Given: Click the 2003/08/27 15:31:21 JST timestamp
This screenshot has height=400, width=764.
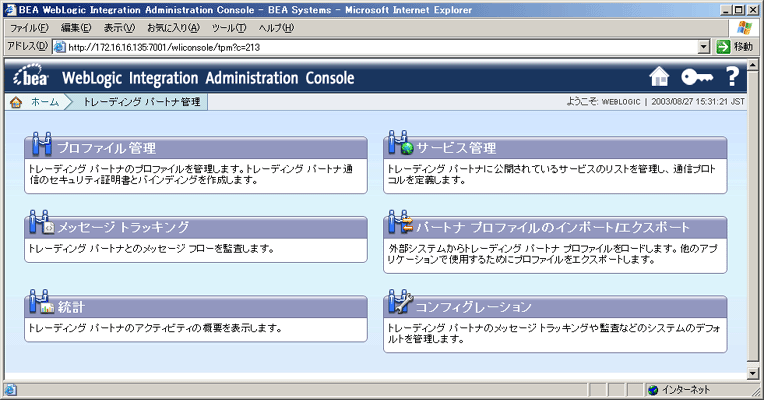Looking at the screenshot, I should coord(698,101).
